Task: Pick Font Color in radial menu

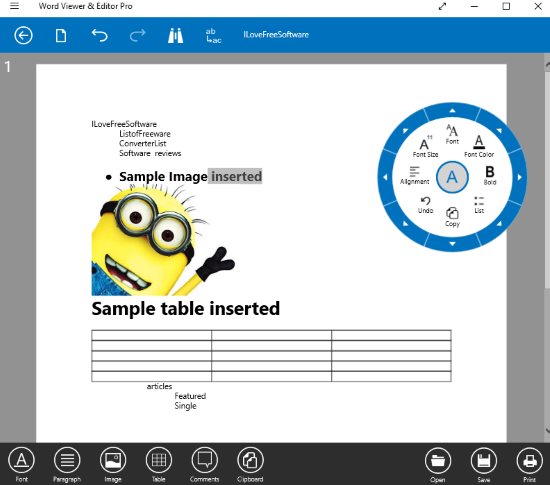Action: click(x=479, y=147)
